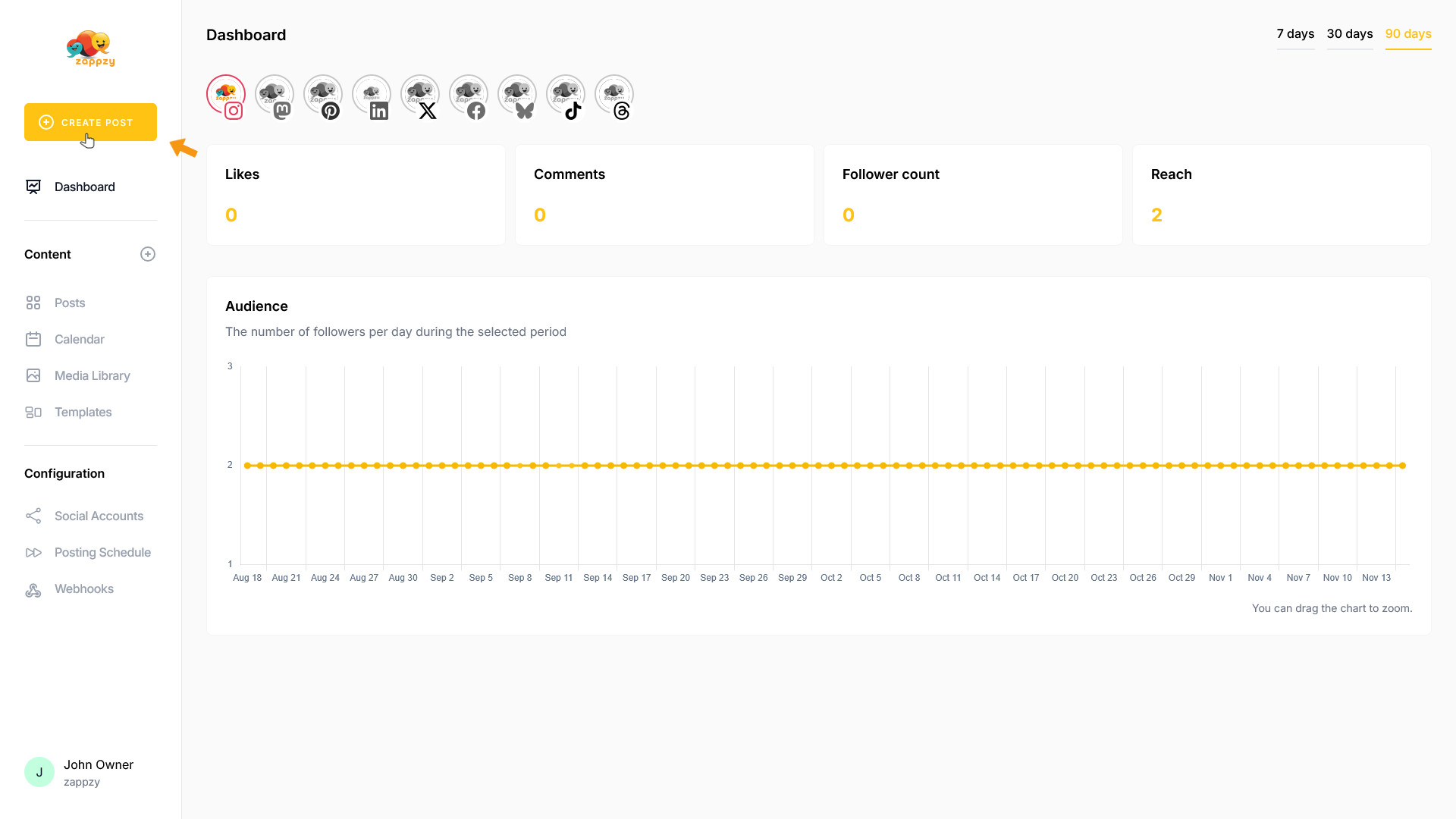Select the Facebook account avatar
Viewport: 1456px width, 819px height.
pyautogui.click(x=469, y=95)
